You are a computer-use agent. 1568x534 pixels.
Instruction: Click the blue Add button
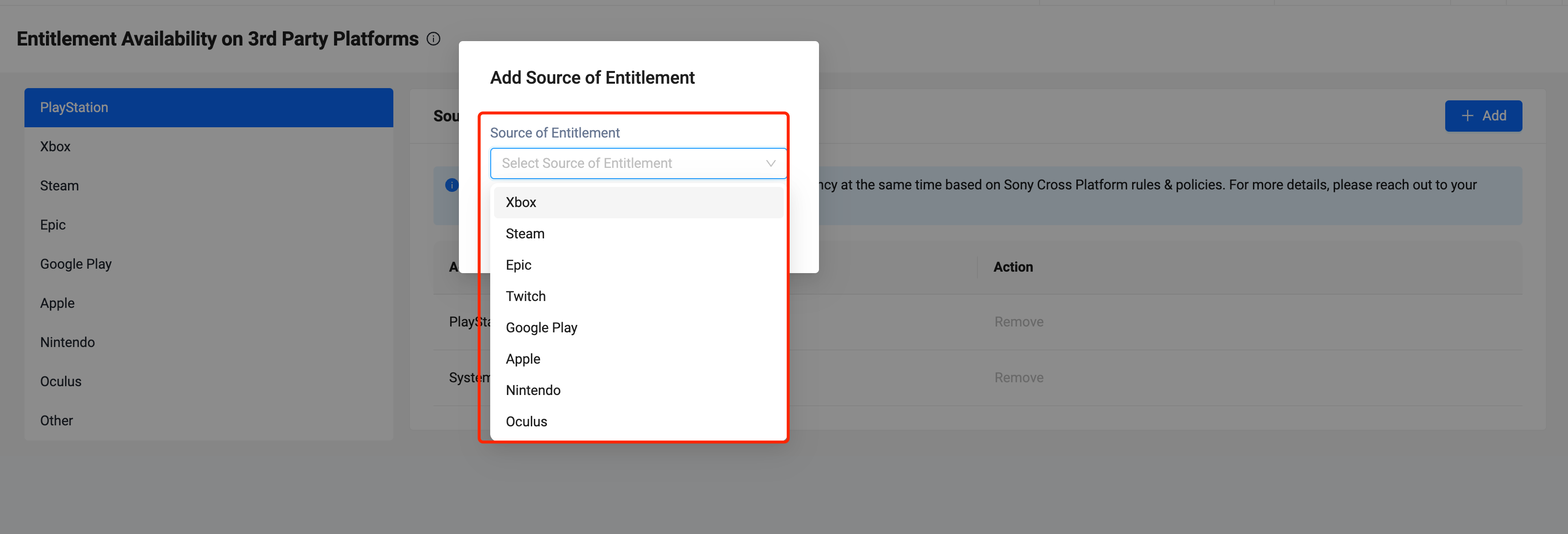1483,116
